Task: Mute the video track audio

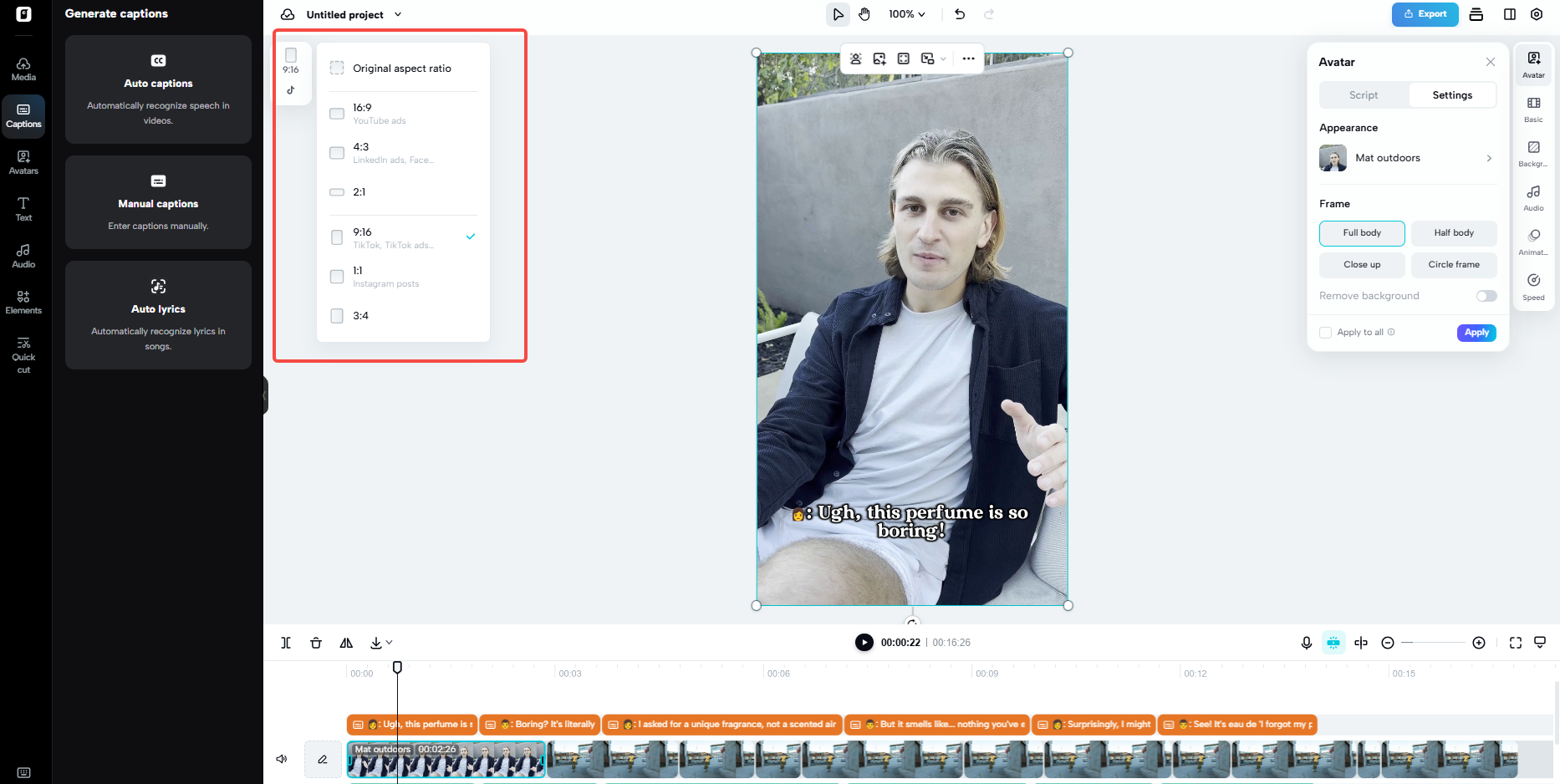Action: click(282, 759)
